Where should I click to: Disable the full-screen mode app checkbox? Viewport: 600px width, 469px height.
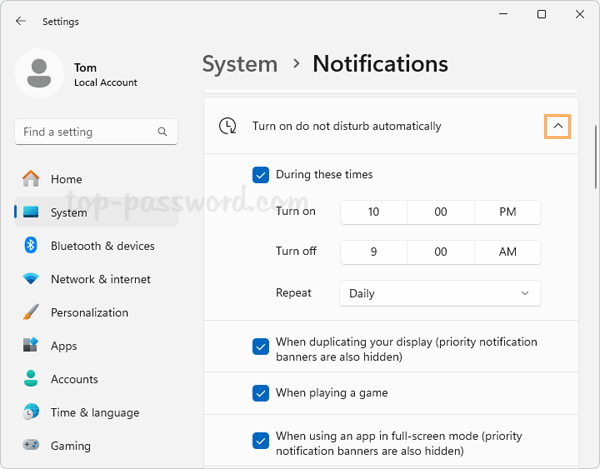pyautogui.click(x=261, y=441)
